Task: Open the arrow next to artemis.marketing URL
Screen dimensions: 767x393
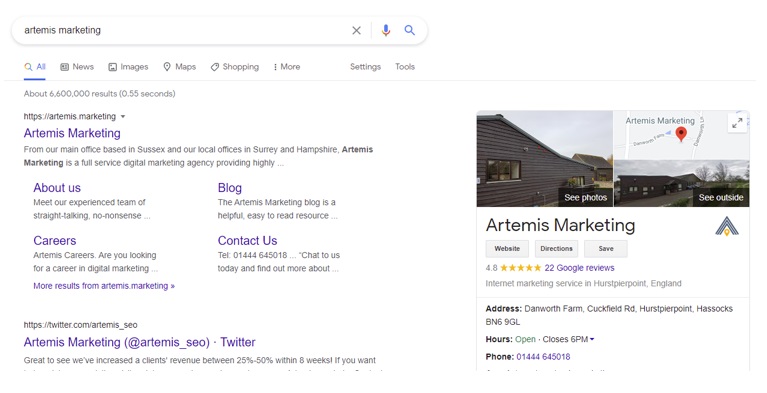Action: pos(123,116)
